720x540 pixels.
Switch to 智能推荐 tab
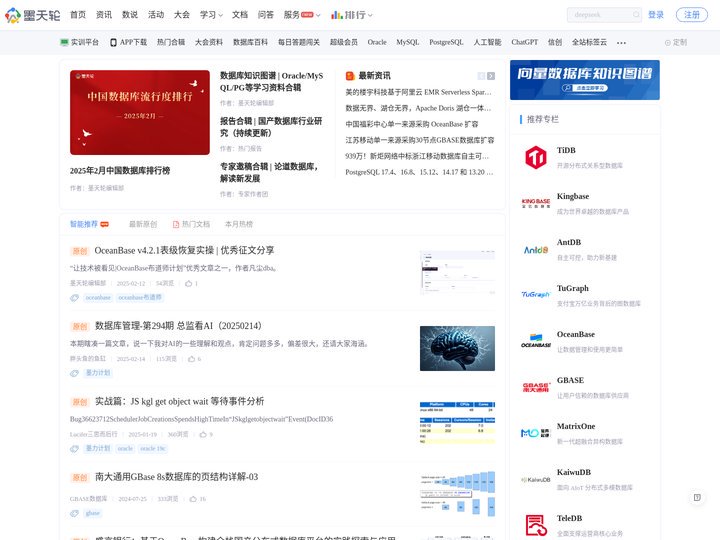pos(89,224)
